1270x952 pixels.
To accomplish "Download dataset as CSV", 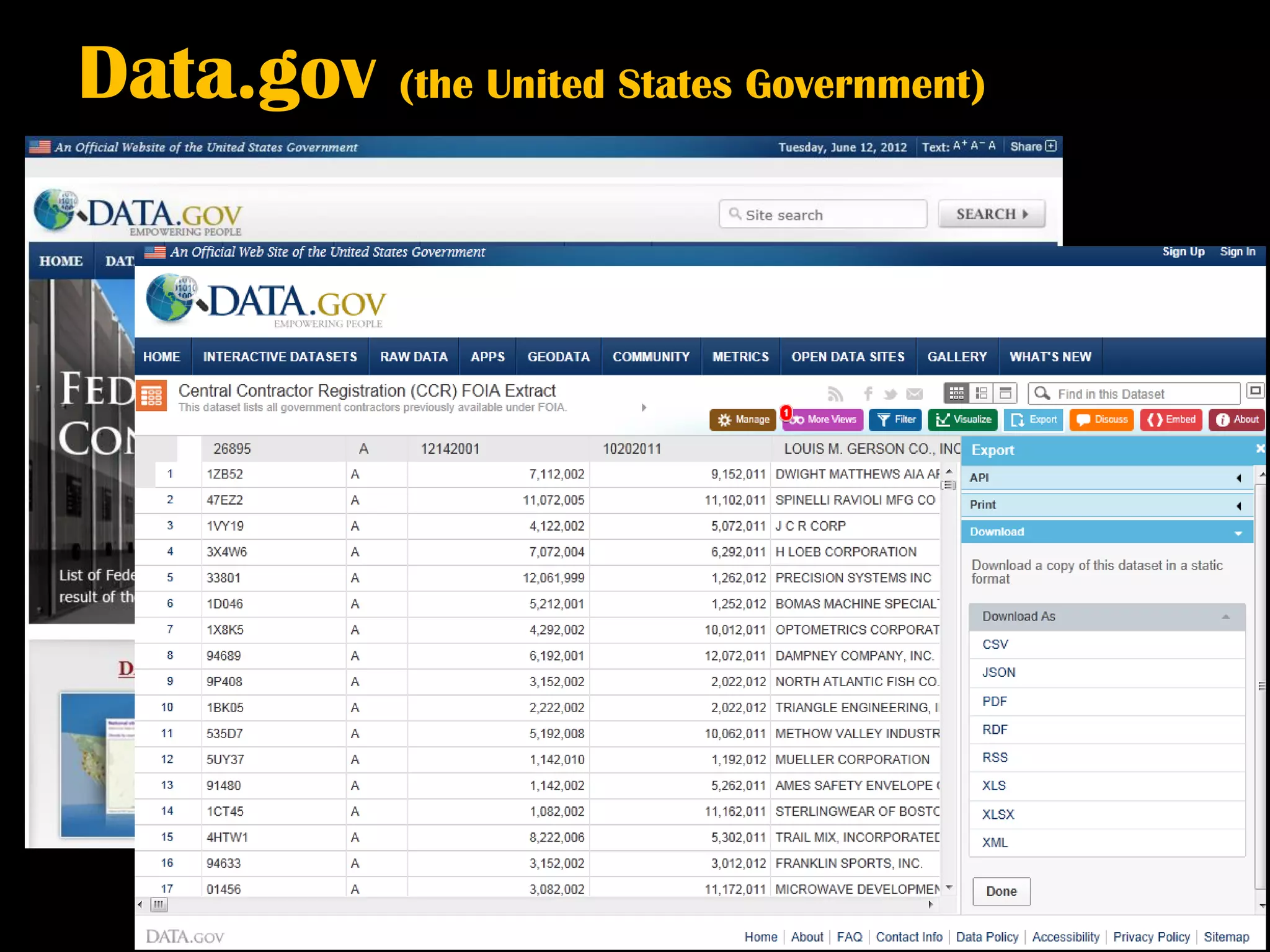I will 1107,645.
